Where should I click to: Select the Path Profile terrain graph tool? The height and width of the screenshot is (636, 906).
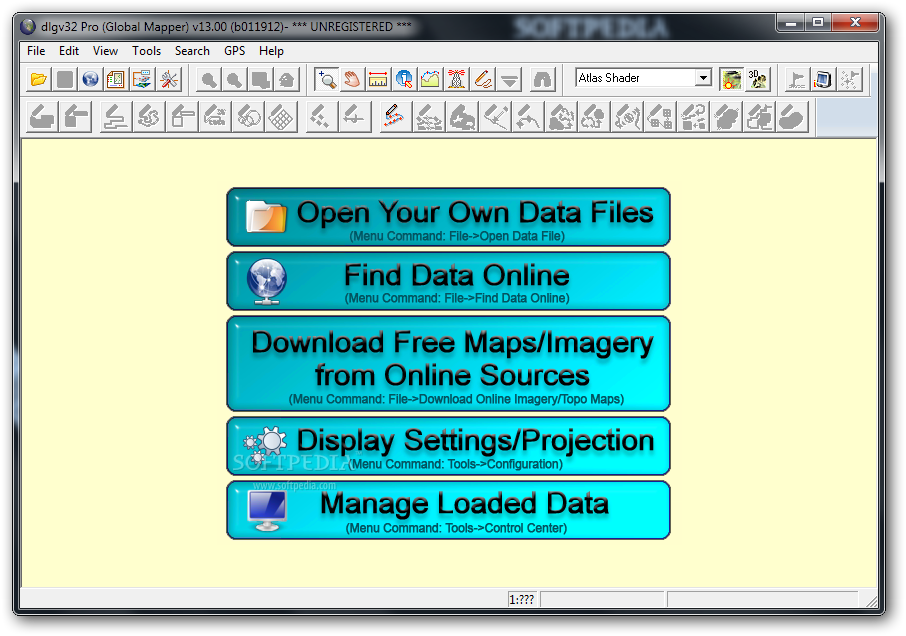(430, 79)
